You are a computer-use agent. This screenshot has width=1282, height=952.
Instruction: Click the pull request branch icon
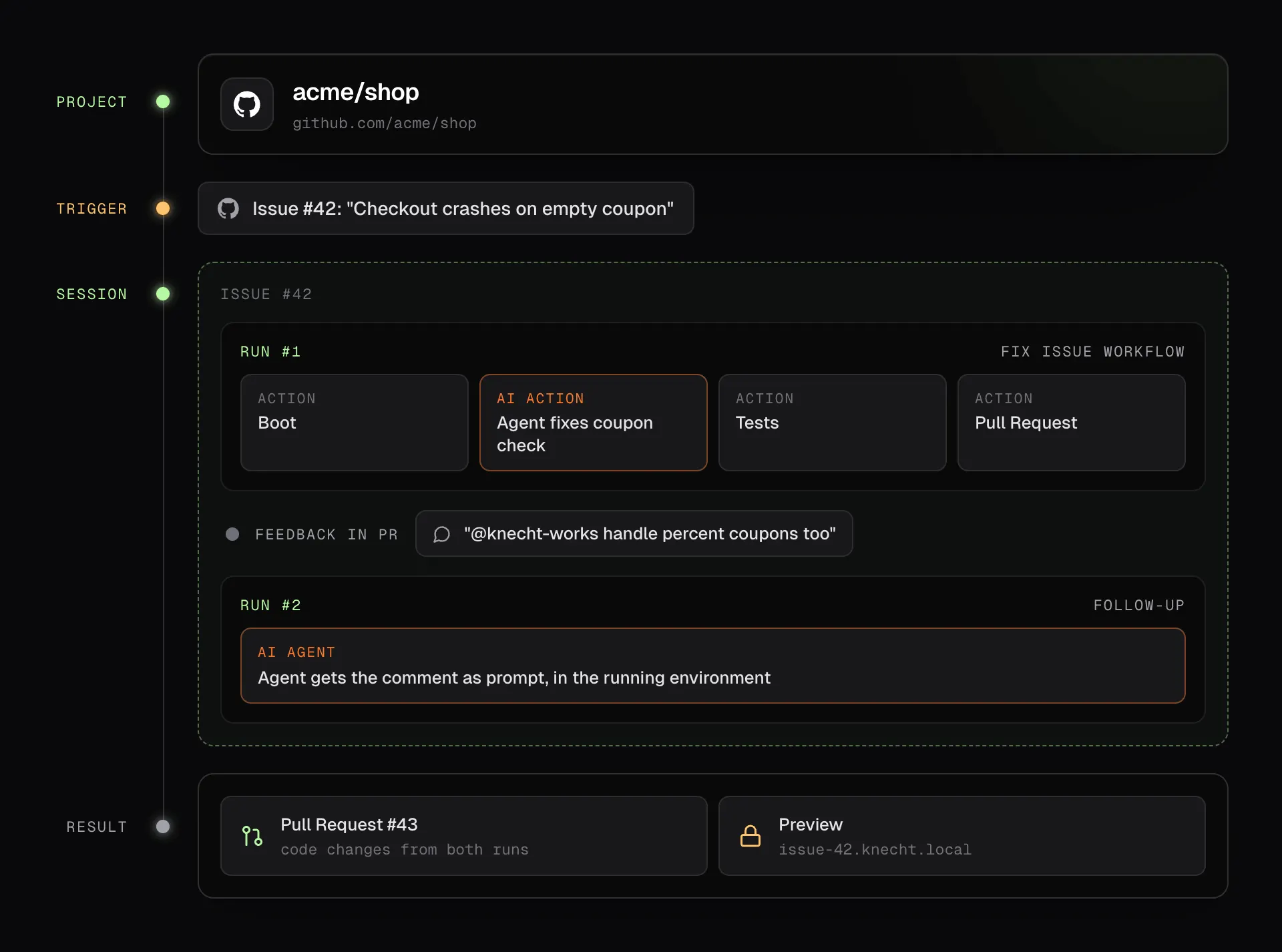coord(252,836)
